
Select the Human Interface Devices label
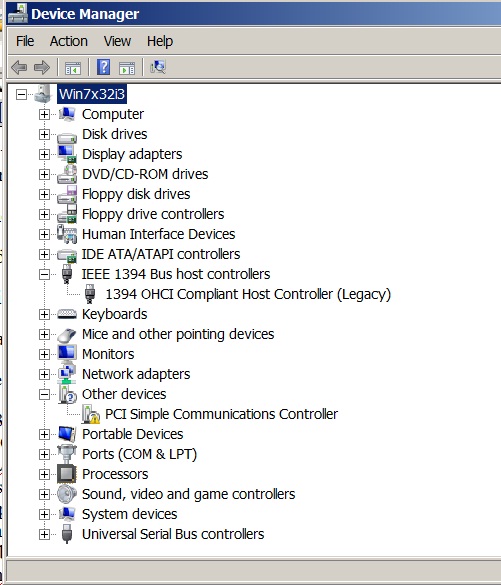point(159,234)
